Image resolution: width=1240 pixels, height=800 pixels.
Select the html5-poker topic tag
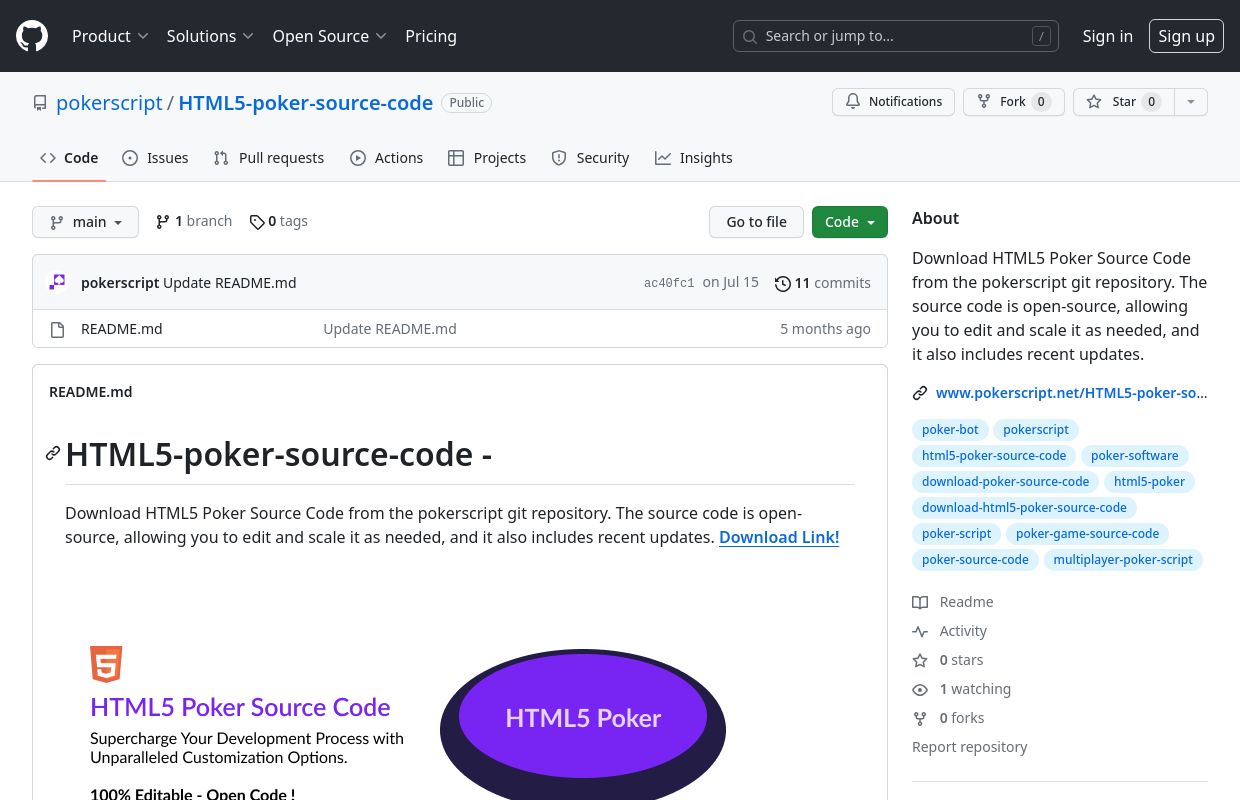point(1149,481)
